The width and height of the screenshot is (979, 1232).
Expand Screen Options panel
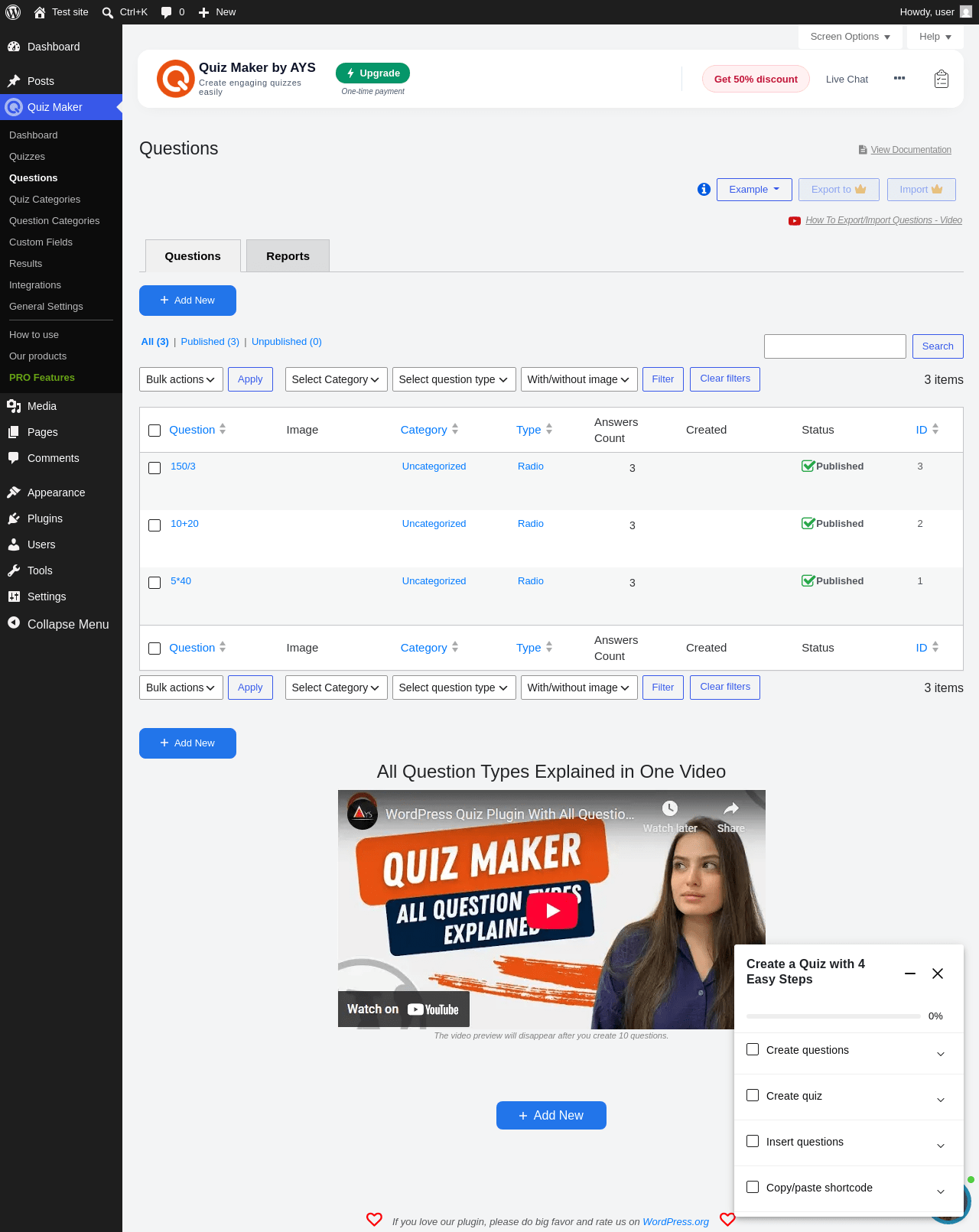pos(850,37)
